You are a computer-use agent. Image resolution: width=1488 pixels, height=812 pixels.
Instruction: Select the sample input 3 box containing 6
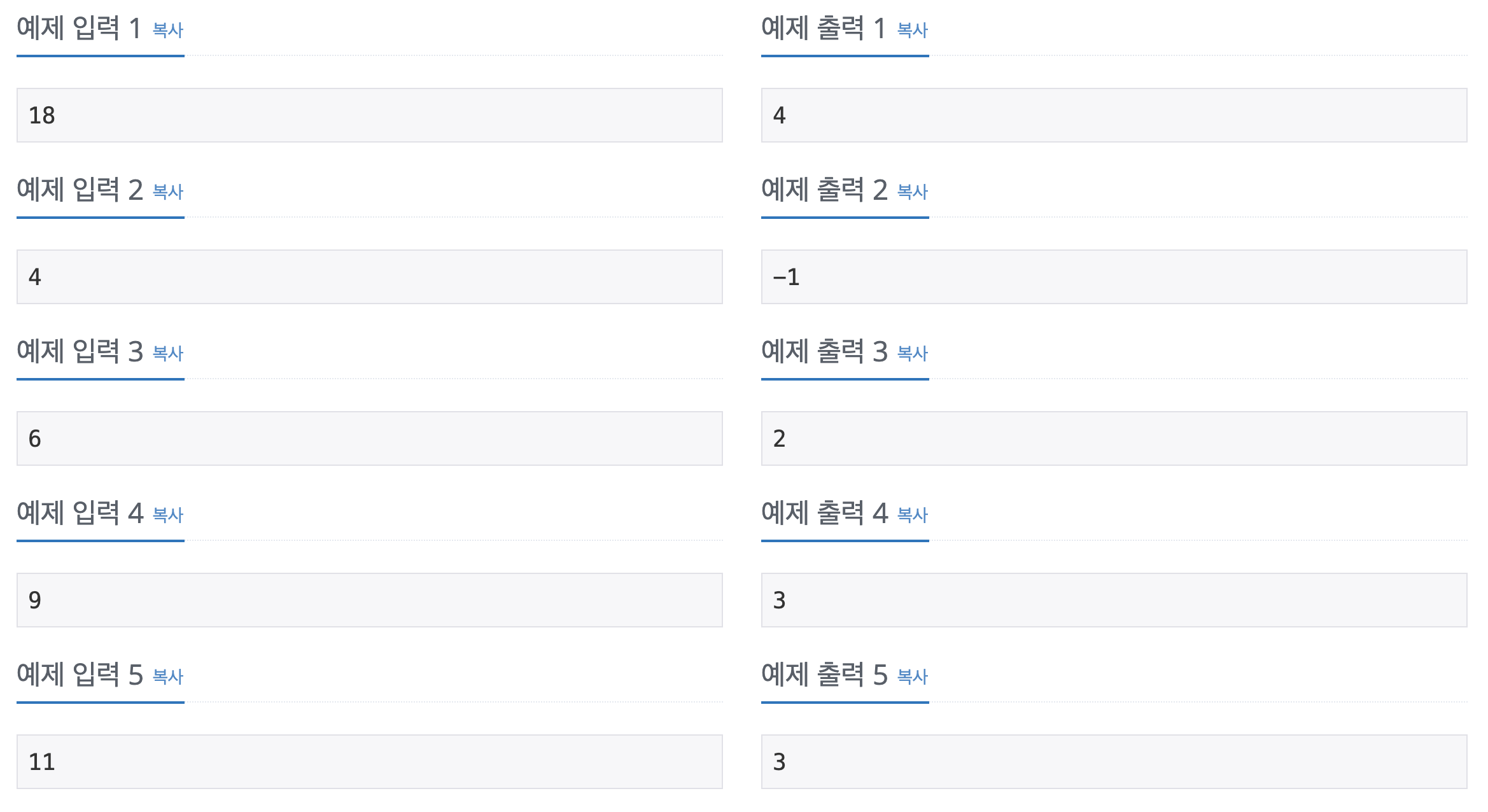(369, 438)
